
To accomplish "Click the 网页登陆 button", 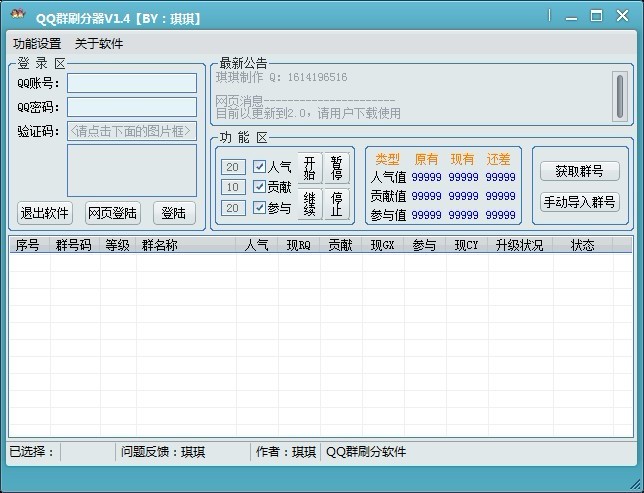I will click(113, 213).
